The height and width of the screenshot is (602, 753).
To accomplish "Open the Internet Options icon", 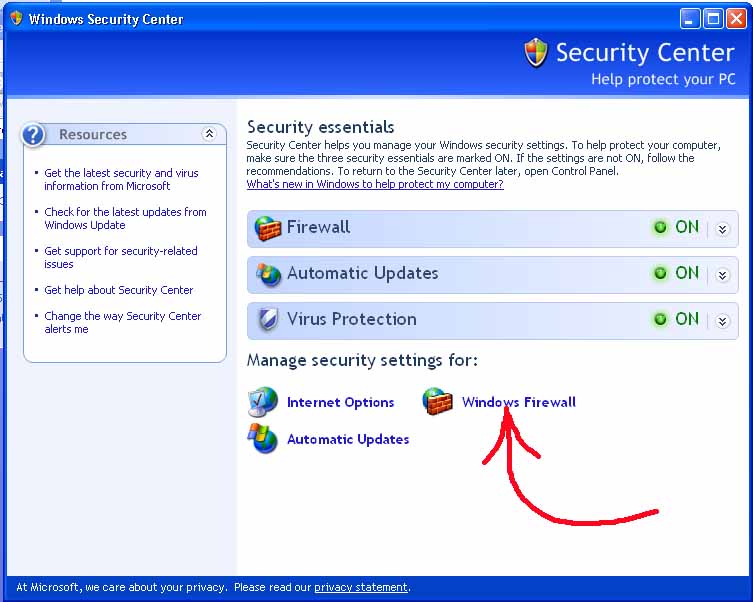I will click(x=263, y=401).
